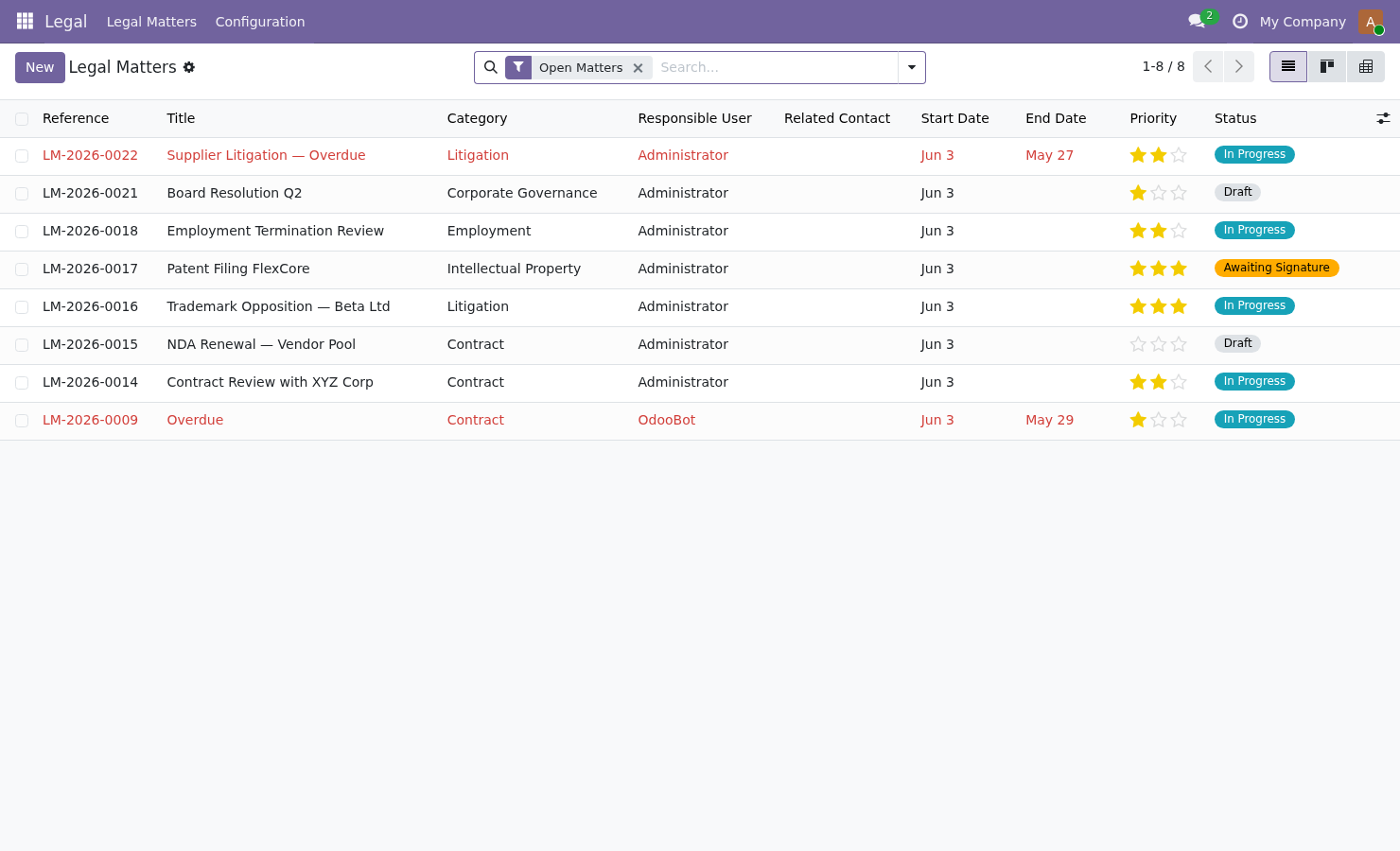The image size is (1400, 851).
Task: Focus the Search input field
Action: coord(774,67)
